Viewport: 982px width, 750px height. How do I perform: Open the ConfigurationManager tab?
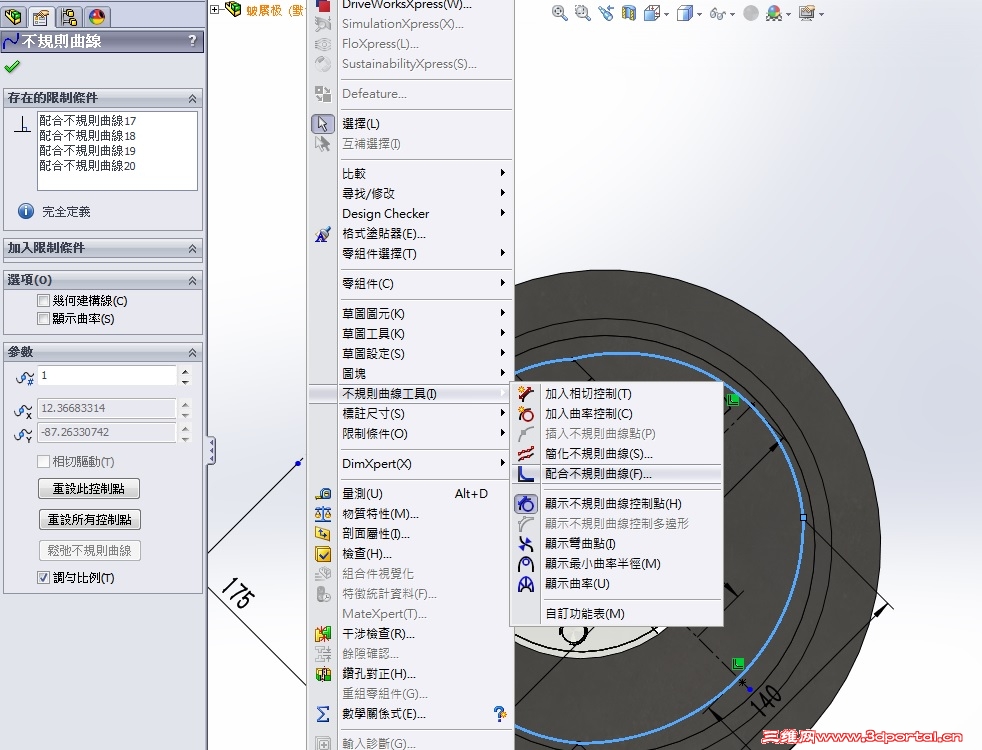(69, 16)
